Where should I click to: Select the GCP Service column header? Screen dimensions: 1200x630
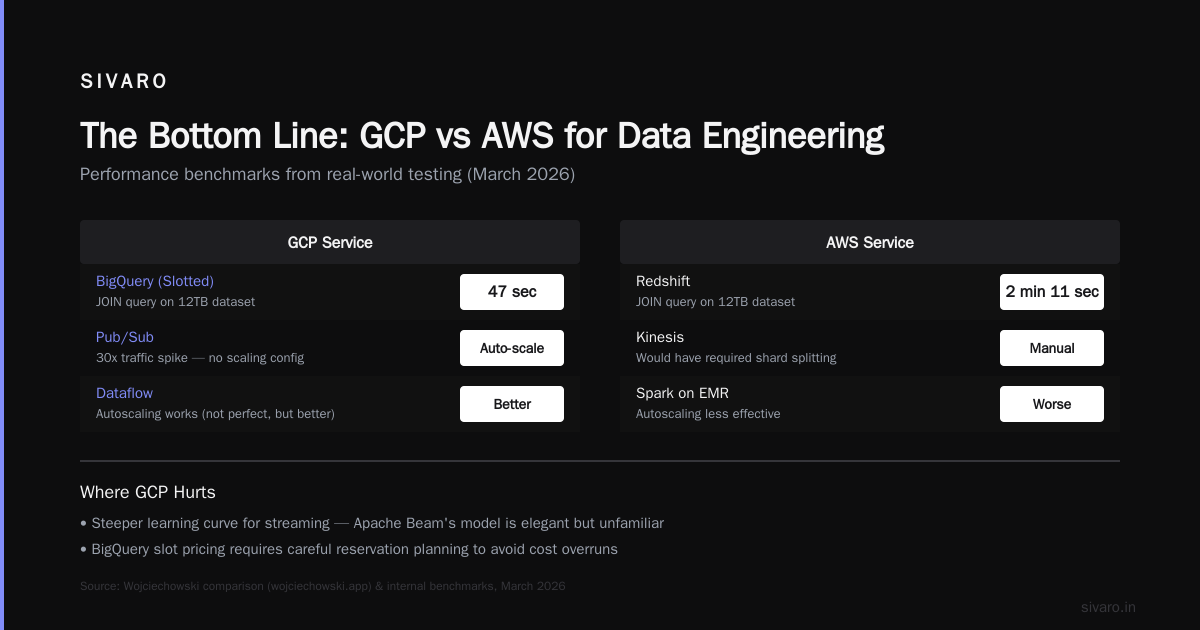click(x=330, y=242)
